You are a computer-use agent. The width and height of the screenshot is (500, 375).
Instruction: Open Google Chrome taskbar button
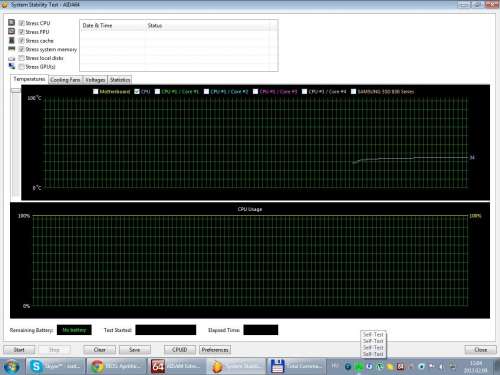[x=116, y=366]
